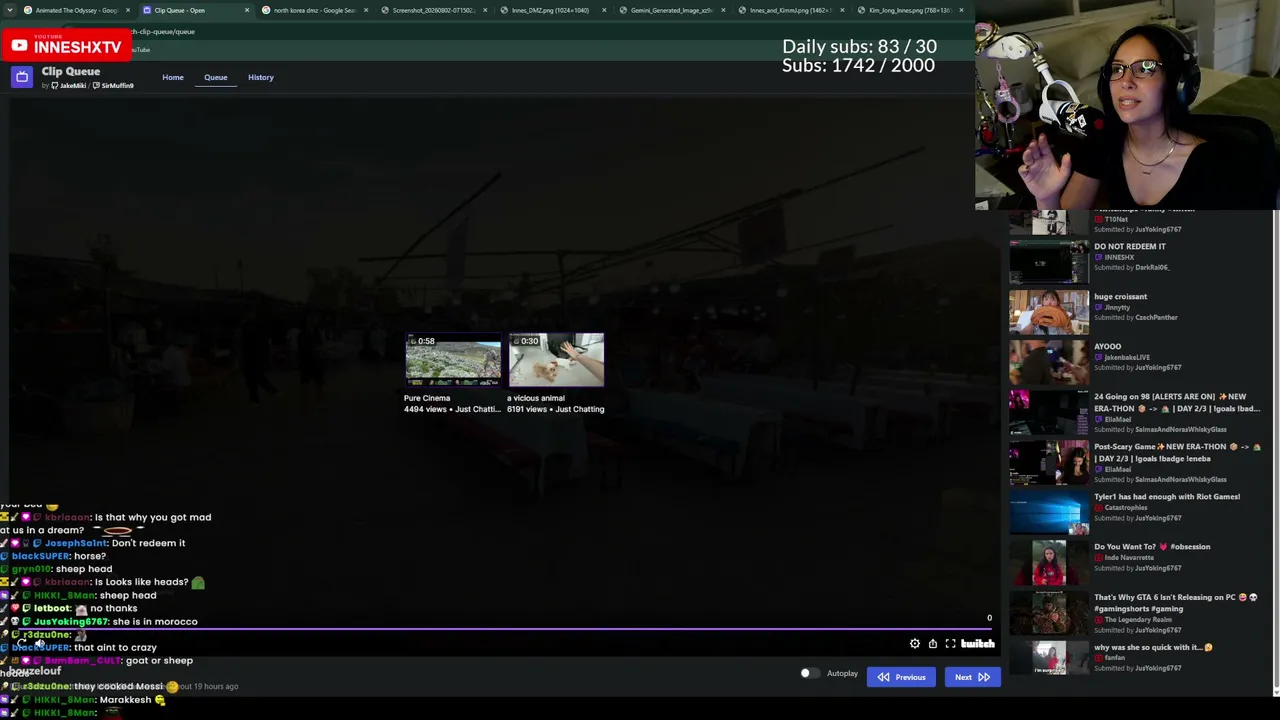The width and height of the screenshot is (1280, 720).
Task: Go to Previous clip
Action: click(x=902, y=677)
